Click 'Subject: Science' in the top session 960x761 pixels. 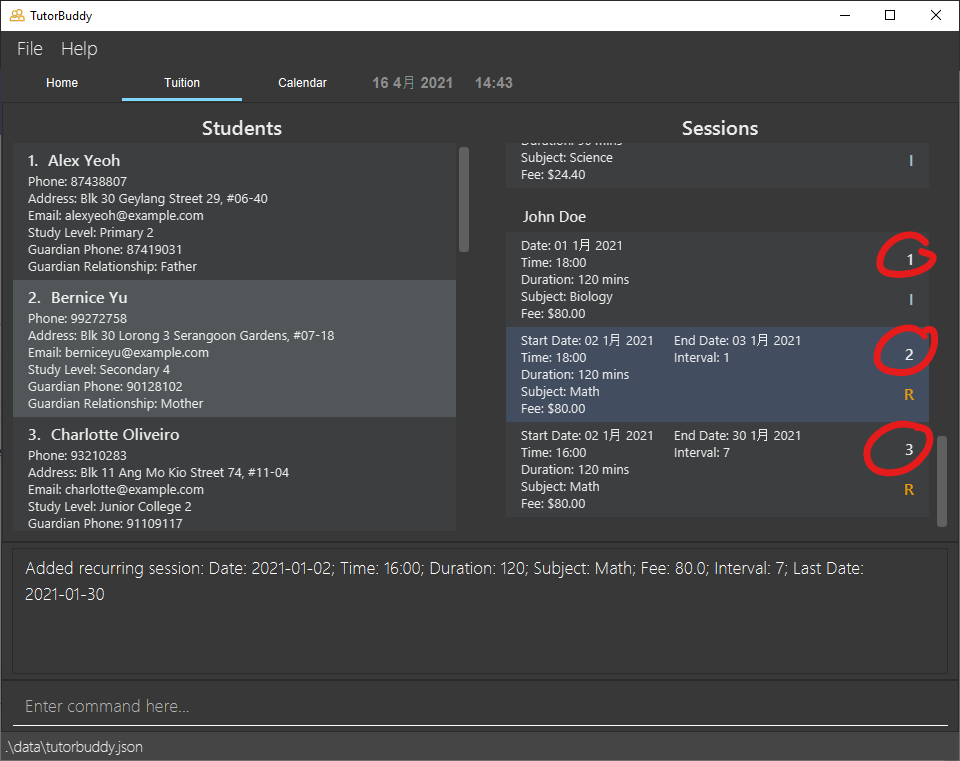click(x=566, y=157)
